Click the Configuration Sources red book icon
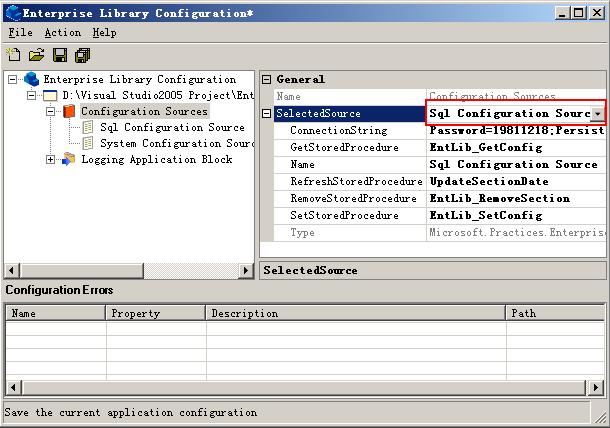The width and height of the screenshot is (610, 428). (68, 112)
